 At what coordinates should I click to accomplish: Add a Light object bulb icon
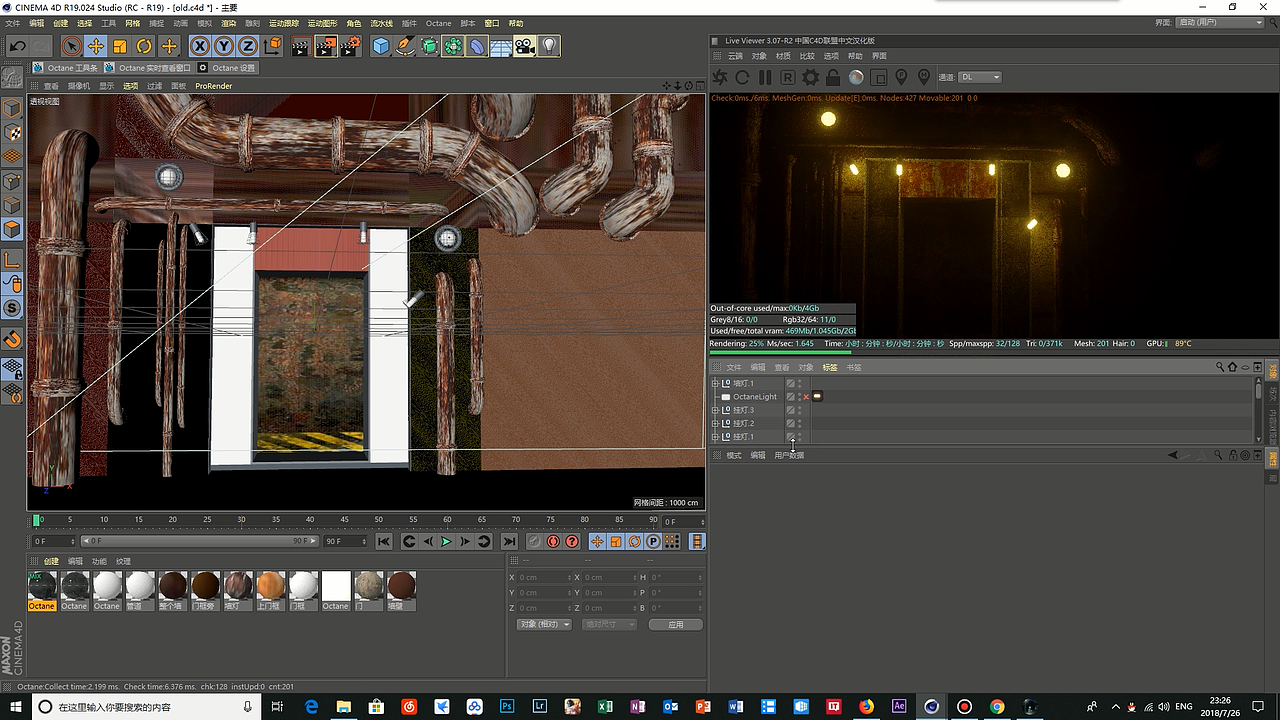(549, 46)
